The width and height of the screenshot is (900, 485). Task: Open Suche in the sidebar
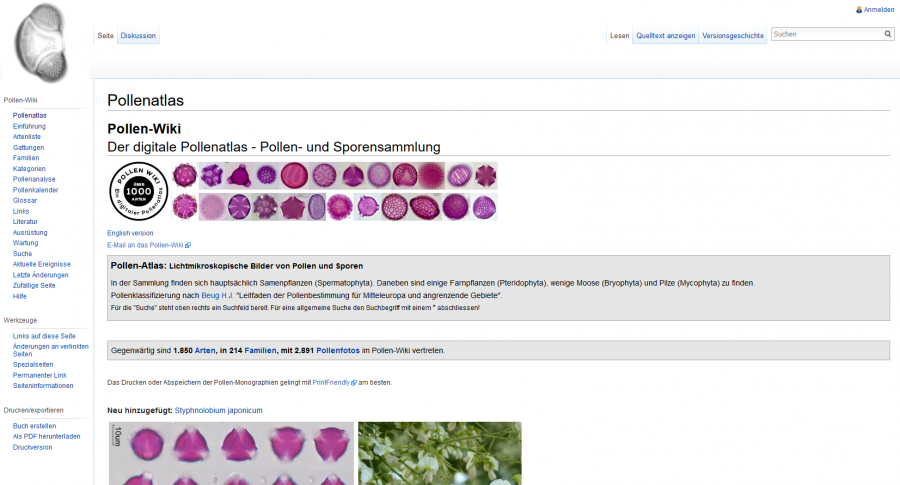(x=22, y=254)
